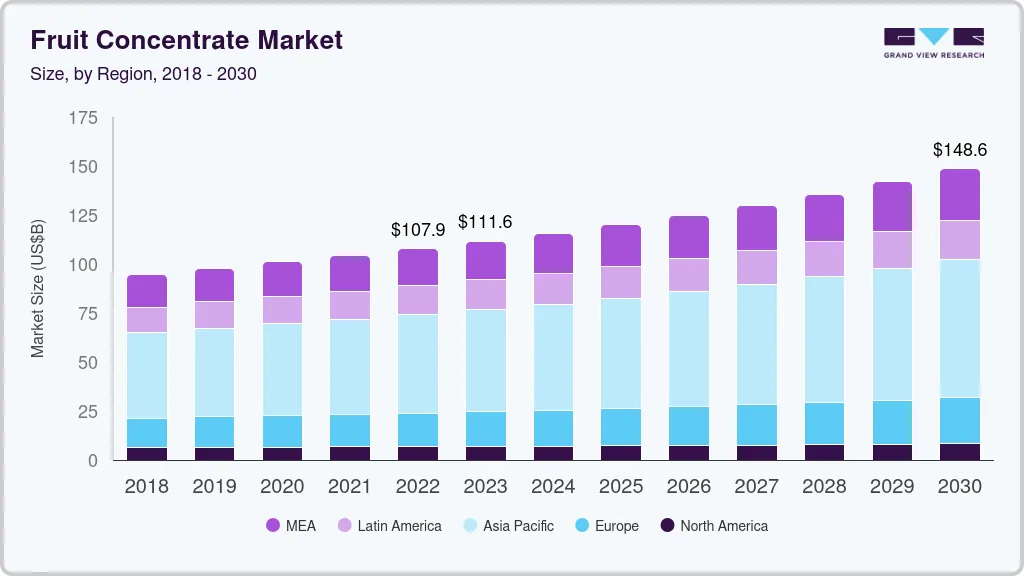Screen dimensions: 1024x576
Task: Select the purple MEA legend marker
Action: [x=274, y=525]
